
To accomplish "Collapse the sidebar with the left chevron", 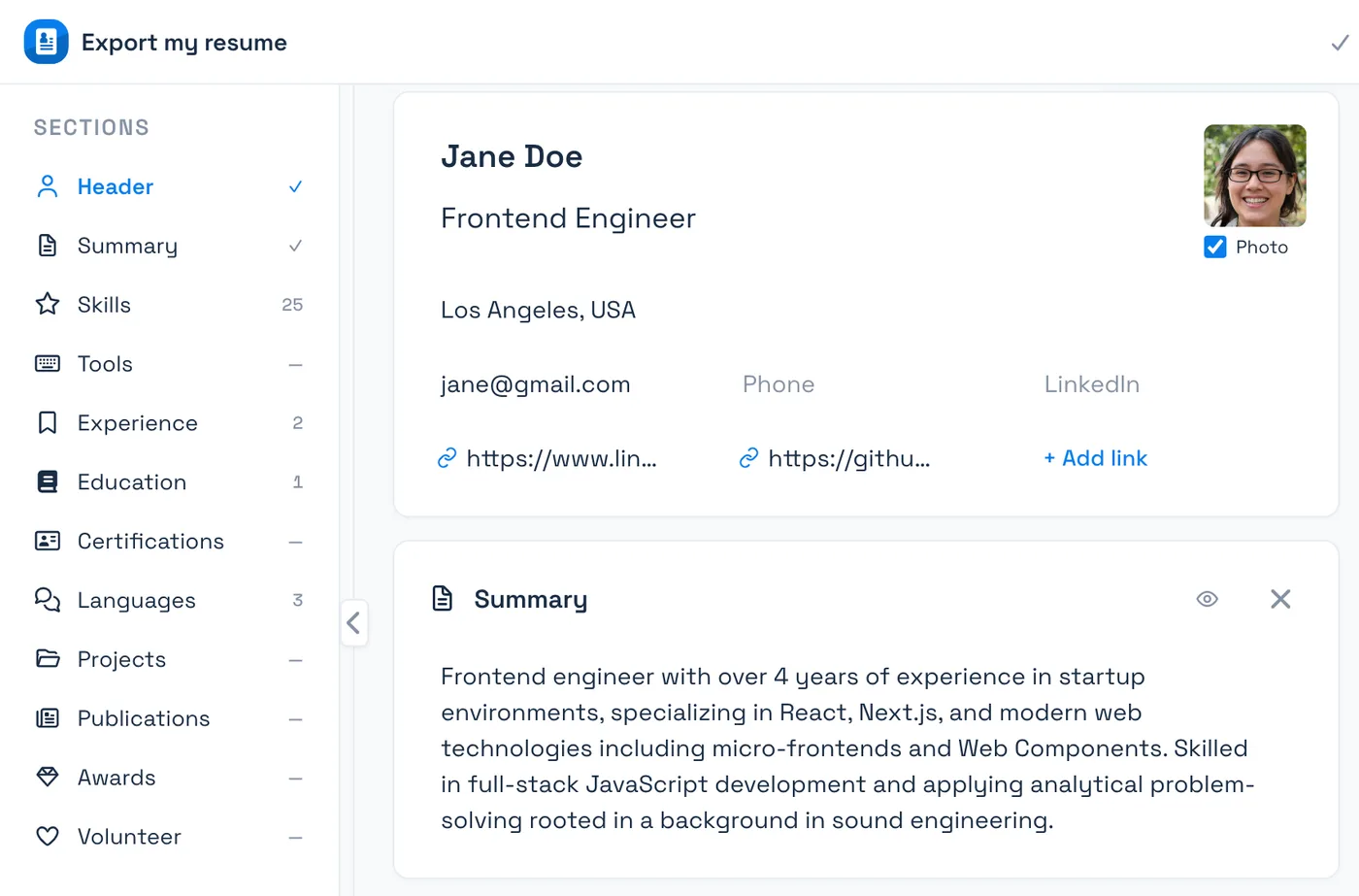I will pyautogui.click(x=354, y=623).
